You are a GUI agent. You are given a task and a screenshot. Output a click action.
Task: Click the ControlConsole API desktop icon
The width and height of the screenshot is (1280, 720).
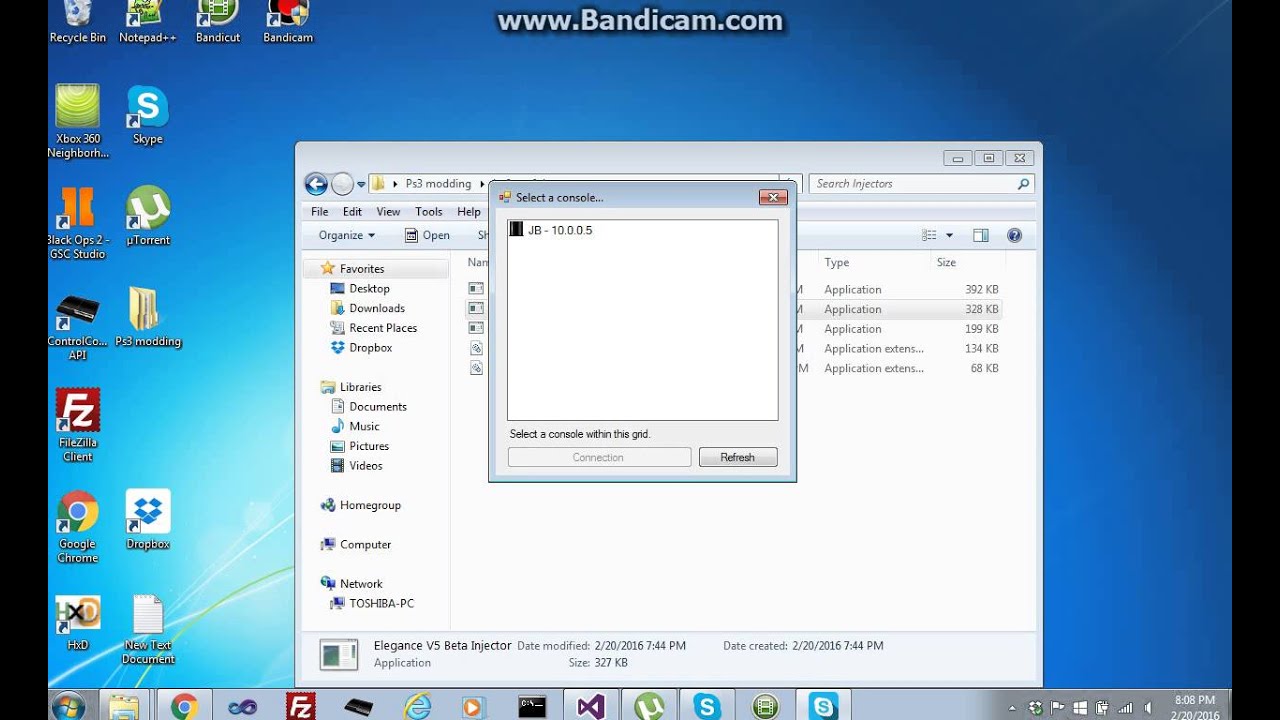tap(77, 325)
